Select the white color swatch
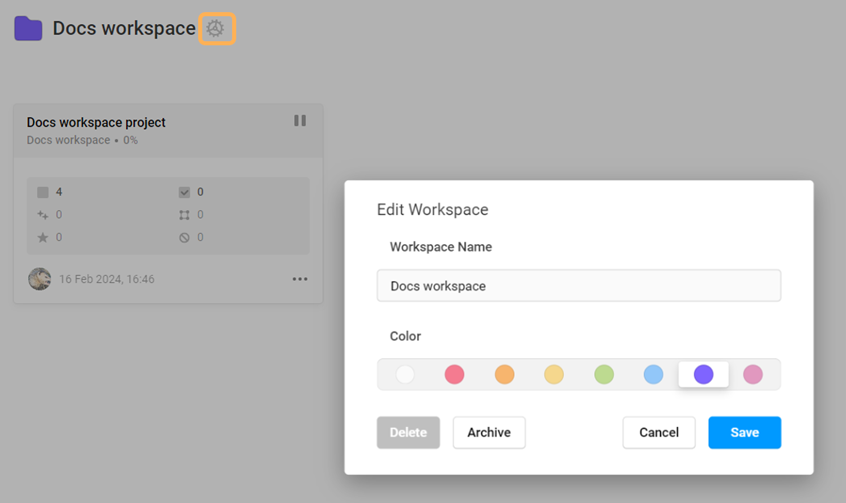 (405, 375)
